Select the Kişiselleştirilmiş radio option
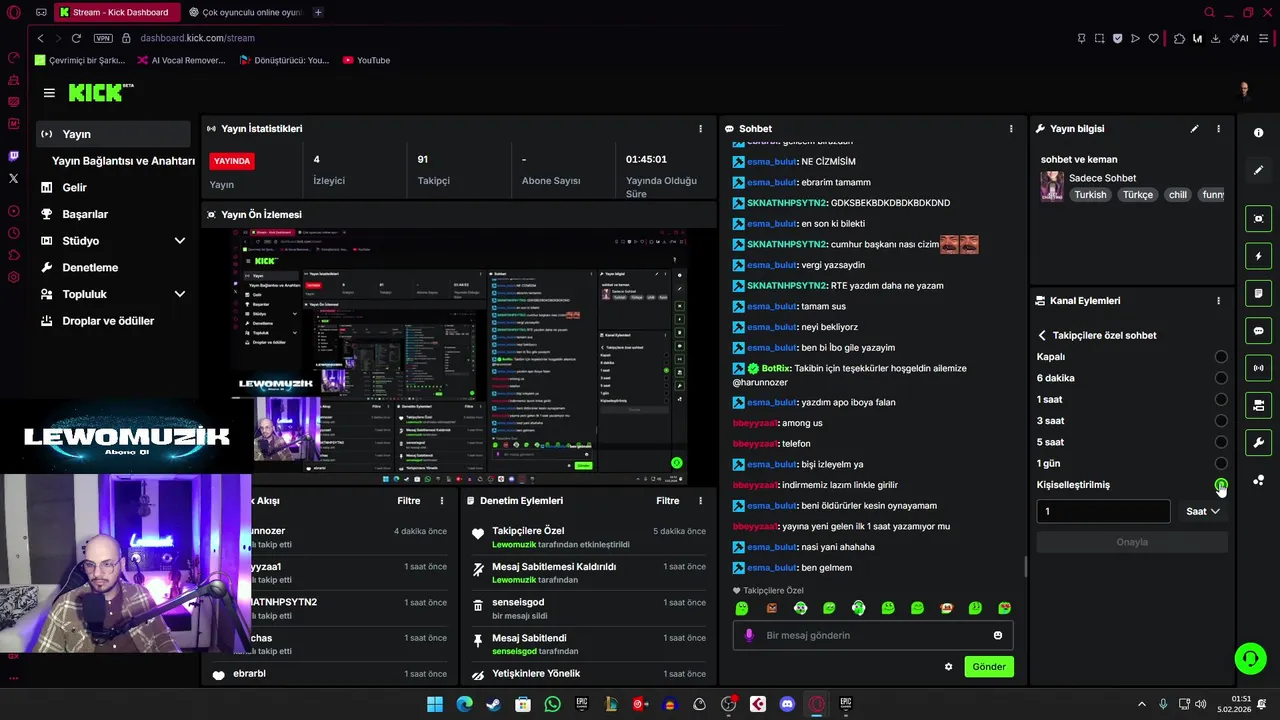Image resolution: width=1280 pixels, height=720 pixels. click(x=1221, y=485)
